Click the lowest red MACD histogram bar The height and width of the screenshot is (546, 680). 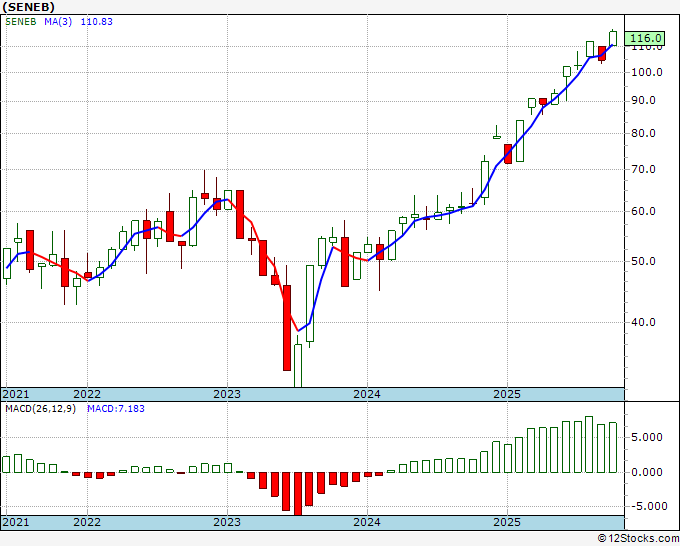(x=298, y=494)
